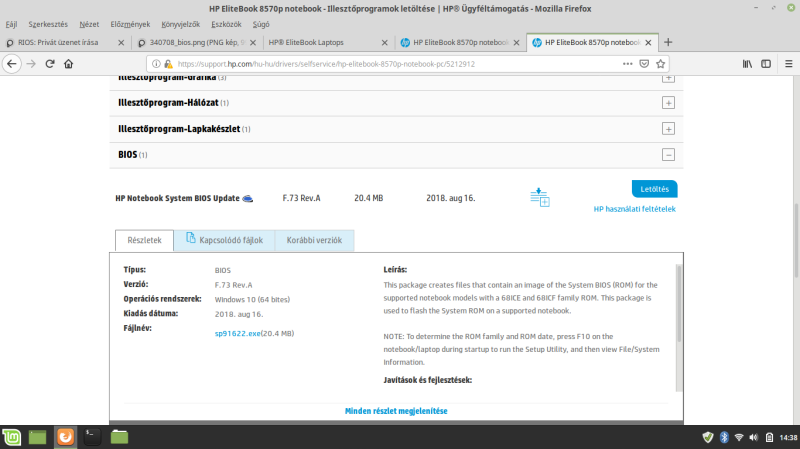Image resolution: width=800 pixels, height=449 pixels.
Task: Click the details panel scrollbar
Action: coord(679,303)
